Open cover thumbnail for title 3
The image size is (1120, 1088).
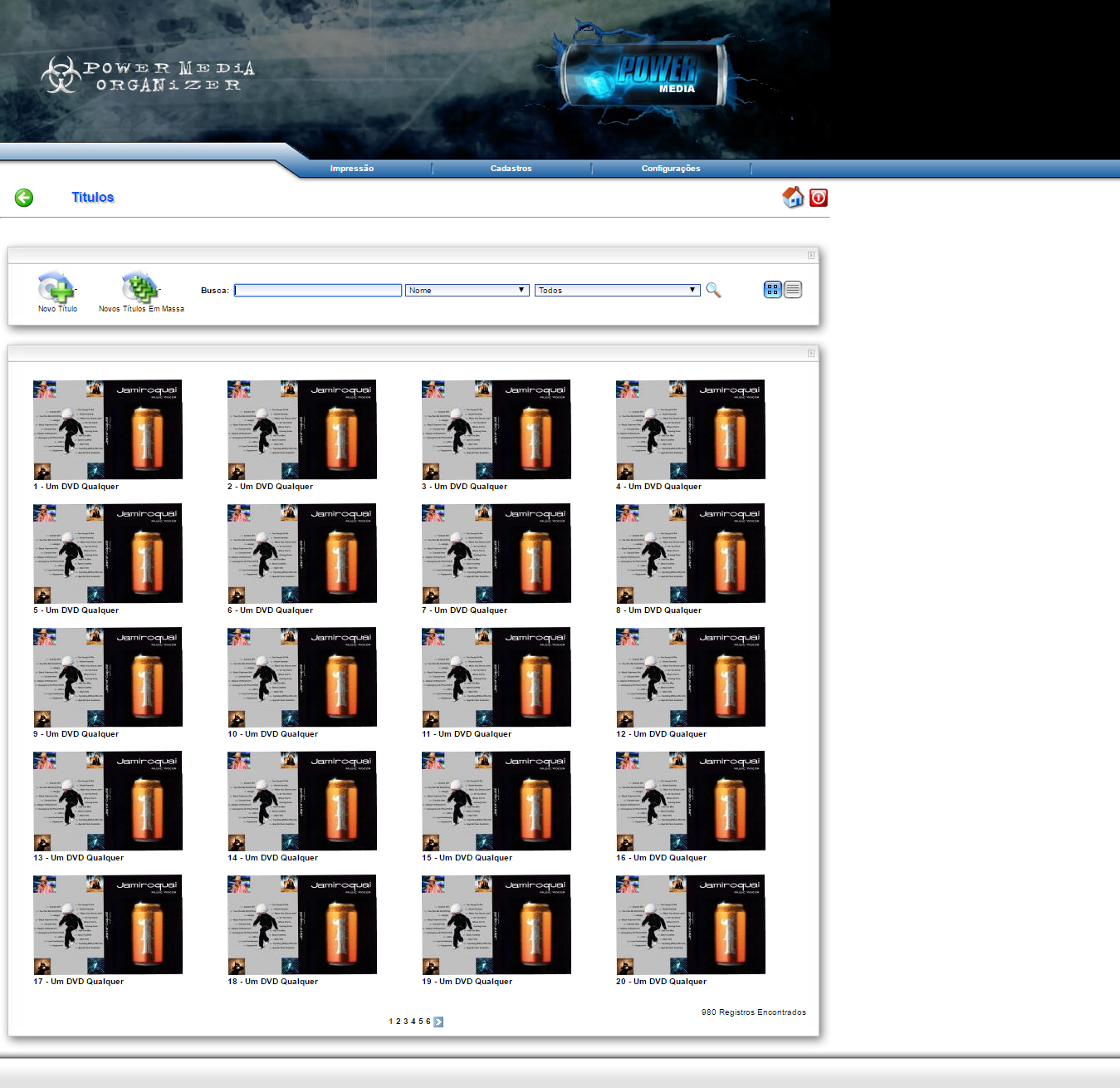tap(496, 429)
